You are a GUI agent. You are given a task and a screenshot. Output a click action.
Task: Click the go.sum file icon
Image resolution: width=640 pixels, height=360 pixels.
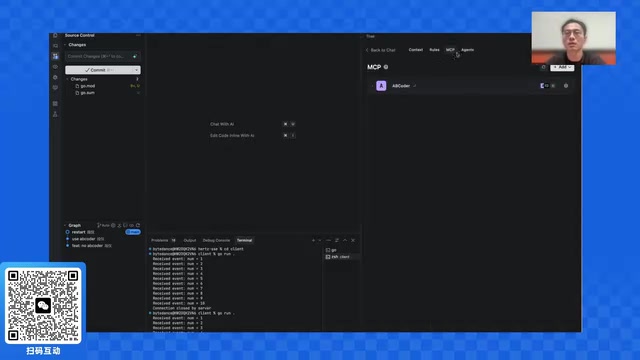point(77,93)
